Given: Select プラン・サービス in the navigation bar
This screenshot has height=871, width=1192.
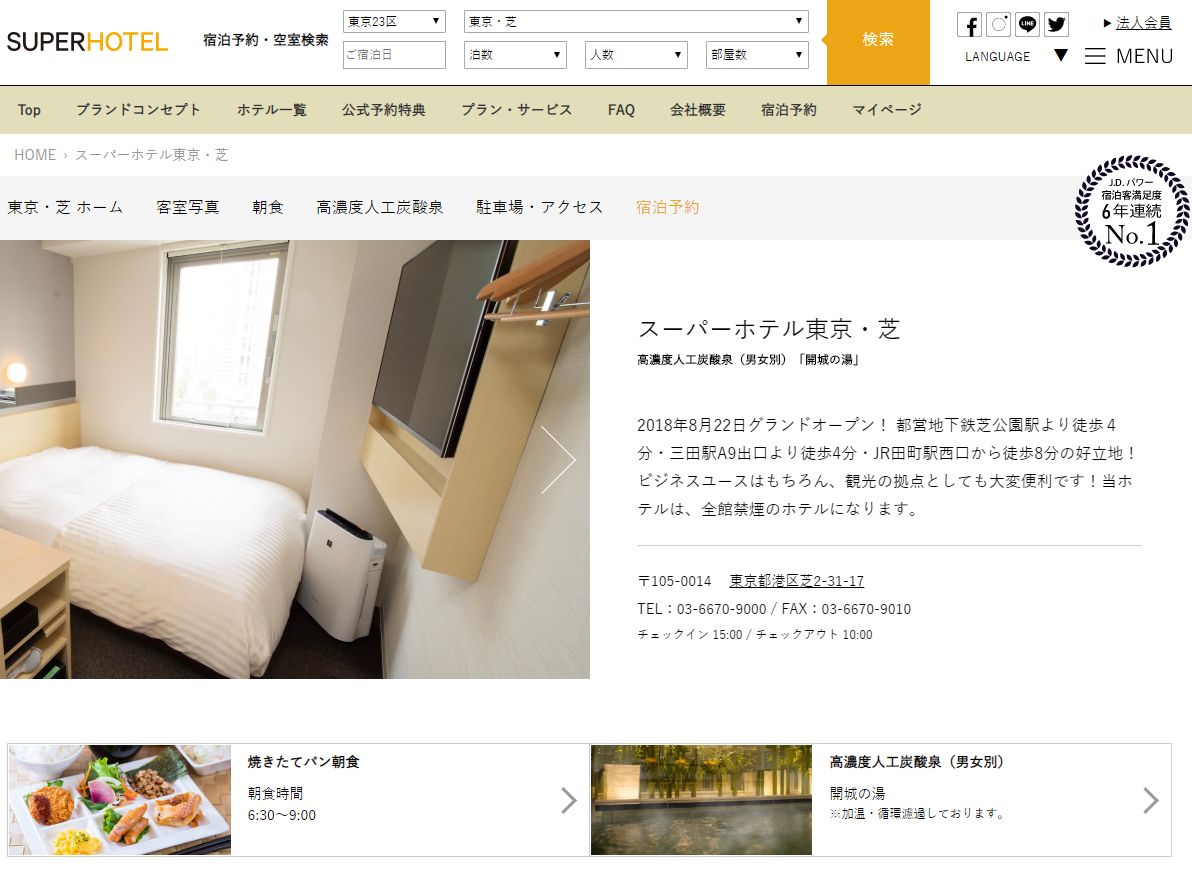Looking at the screenshot, I should [516, 109].
